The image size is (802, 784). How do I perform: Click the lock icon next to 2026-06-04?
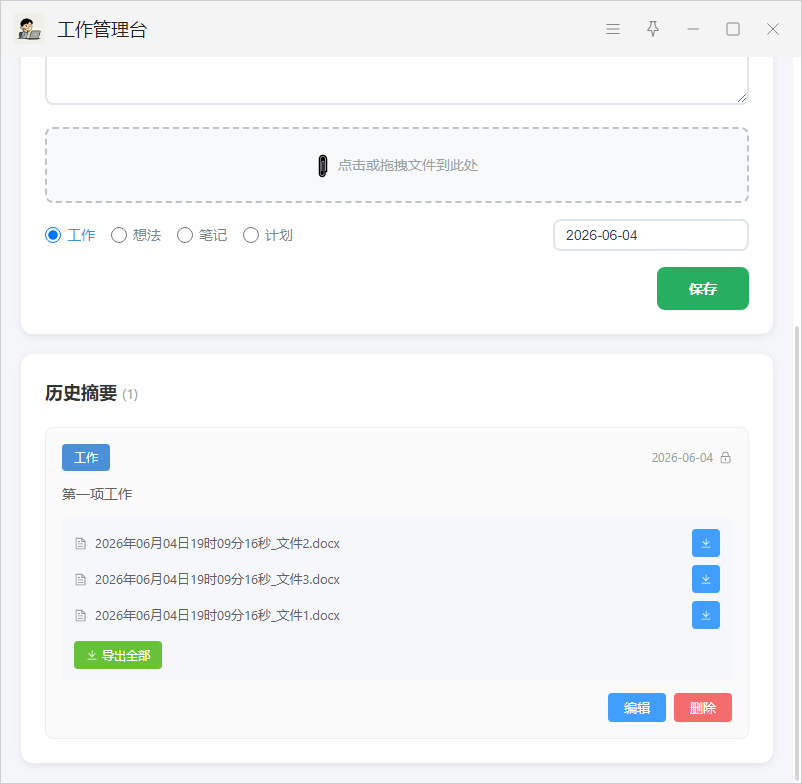[x=725, y=457]
